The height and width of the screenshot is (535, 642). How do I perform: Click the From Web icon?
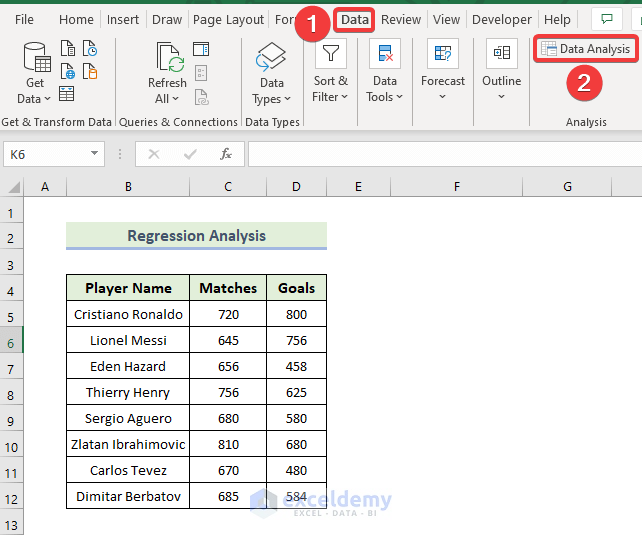tap(68, 71)
